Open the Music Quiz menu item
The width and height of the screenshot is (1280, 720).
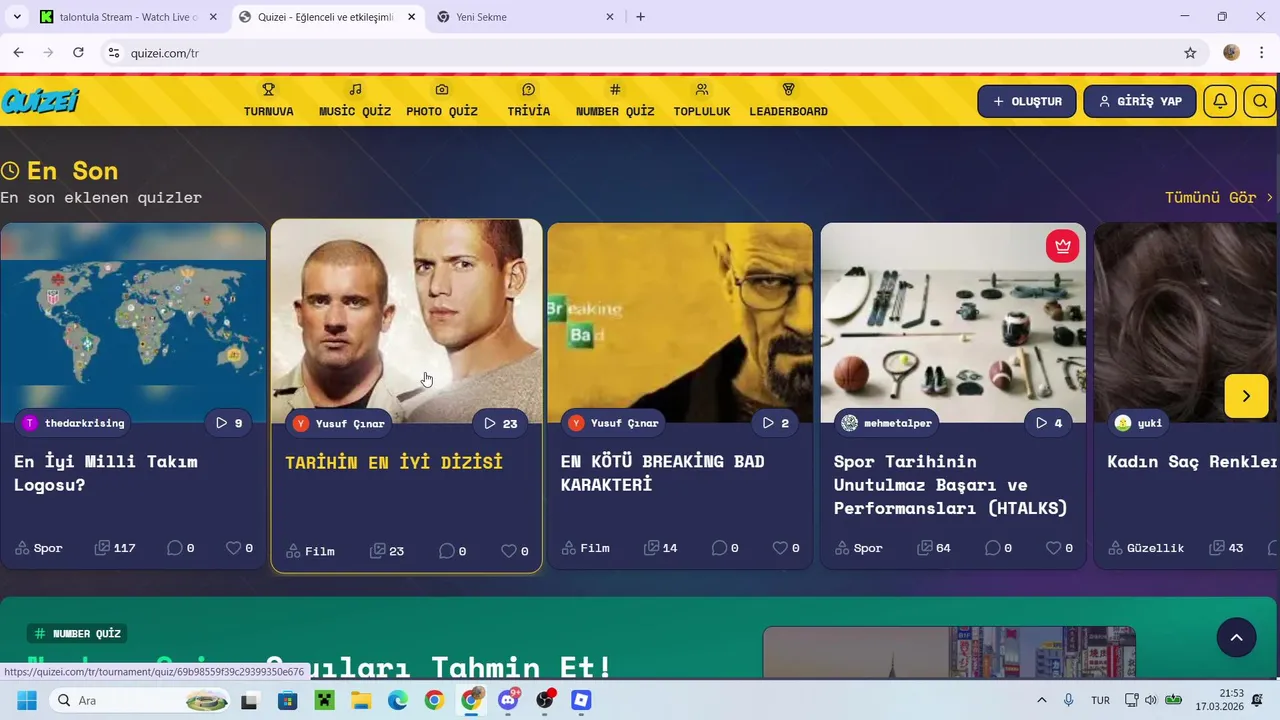(x=355, y=101)
